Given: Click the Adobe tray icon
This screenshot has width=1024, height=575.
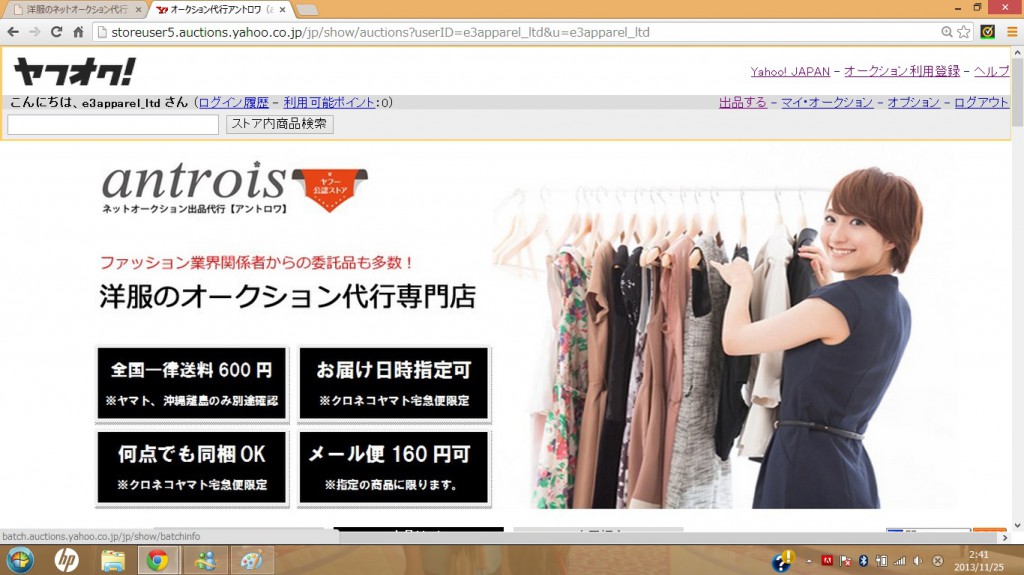Looking at the screenshot, I should 827,561.
